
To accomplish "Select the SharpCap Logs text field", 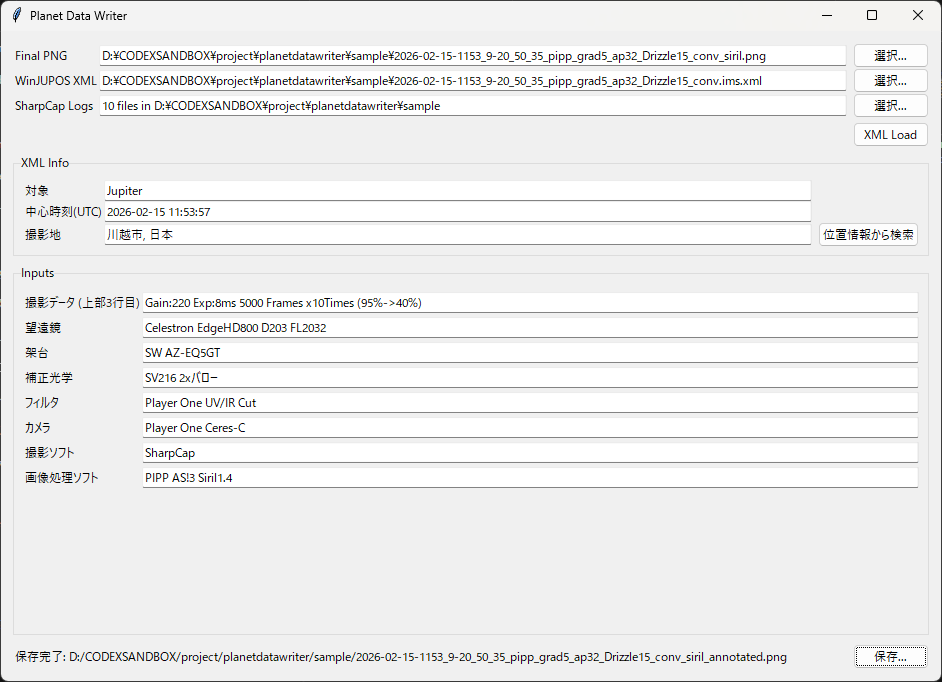I will [x=472, y=105].
